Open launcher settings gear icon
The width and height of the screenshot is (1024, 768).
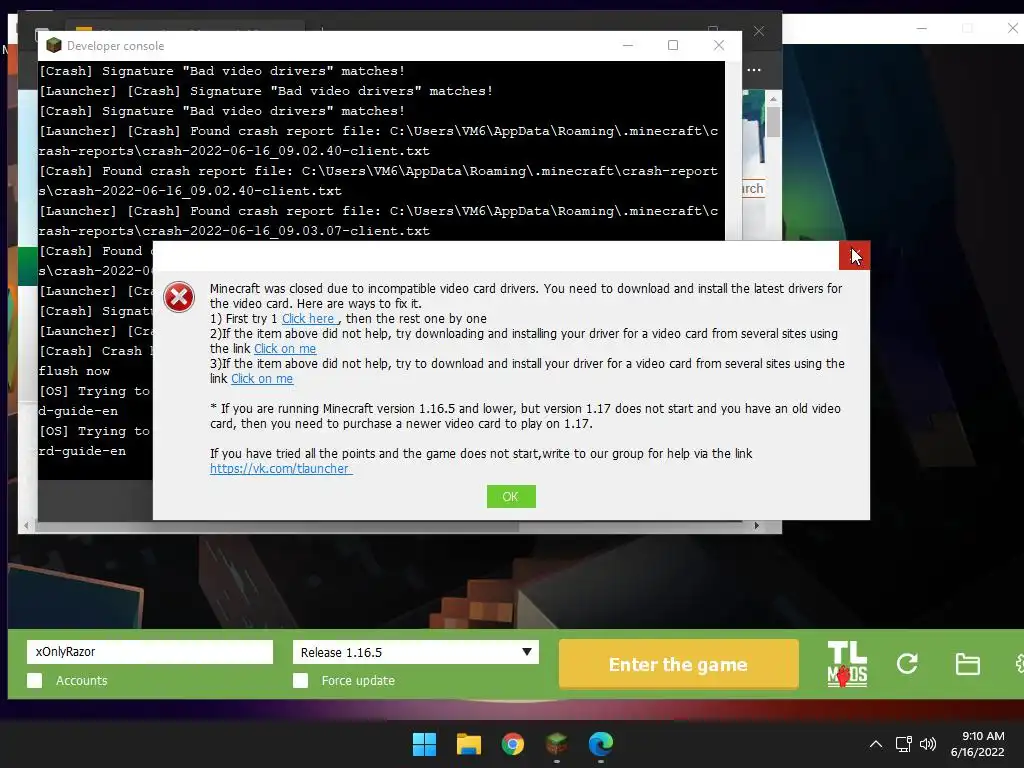(x=1019, y=664)
